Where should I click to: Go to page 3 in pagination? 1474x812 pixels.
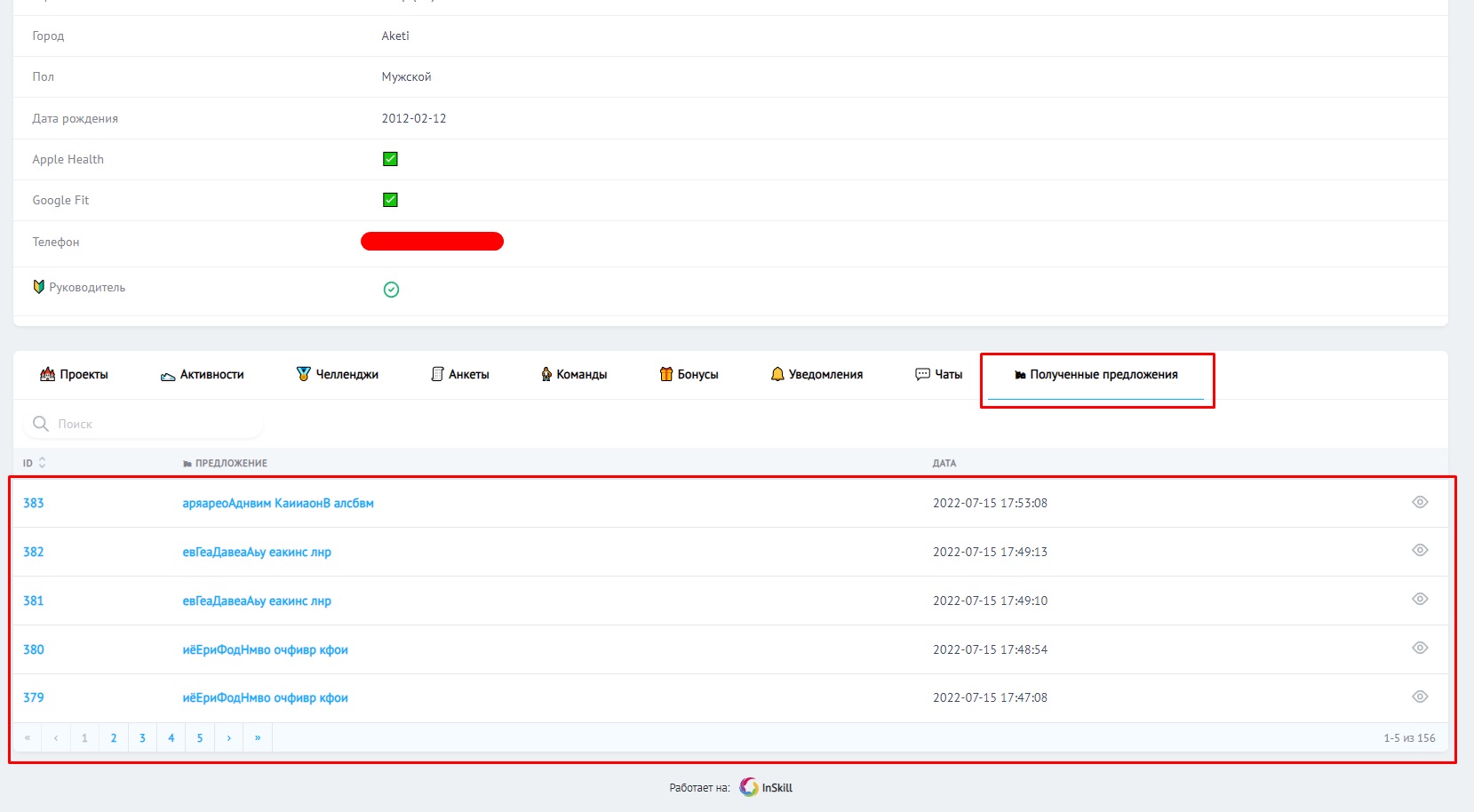[x=142, y=737]
